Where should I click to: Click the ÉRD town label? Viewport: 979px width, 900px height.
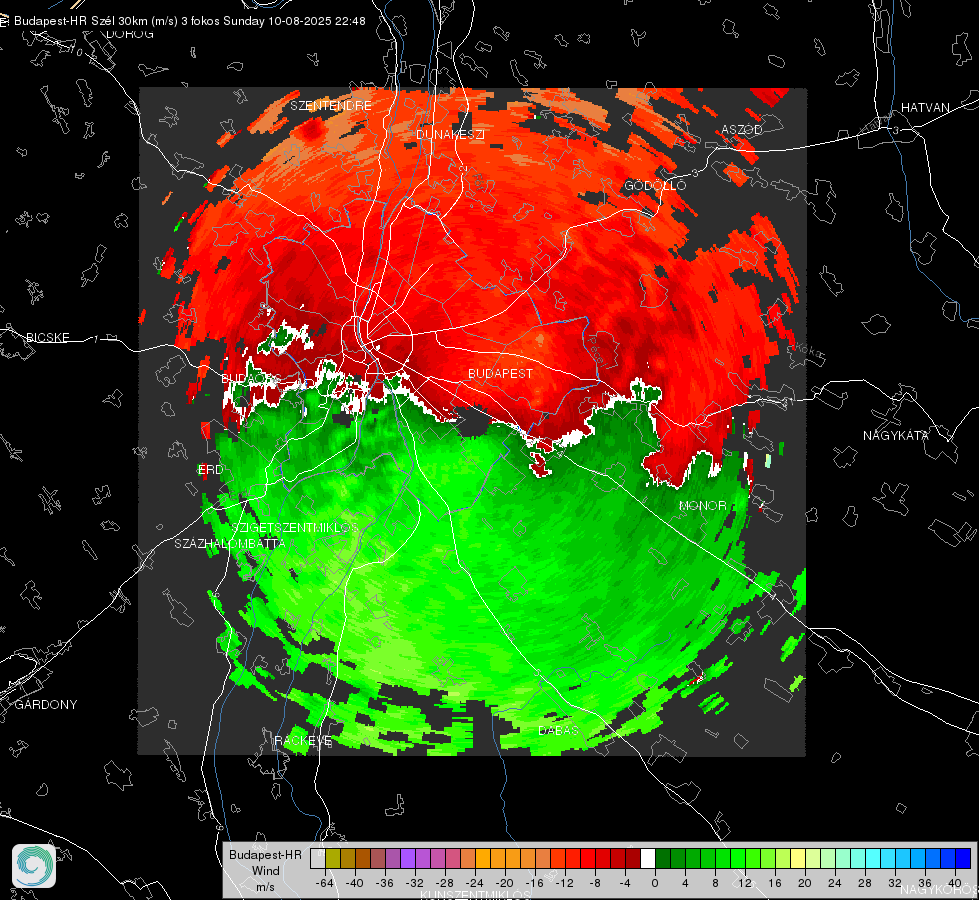click(210, 470)
